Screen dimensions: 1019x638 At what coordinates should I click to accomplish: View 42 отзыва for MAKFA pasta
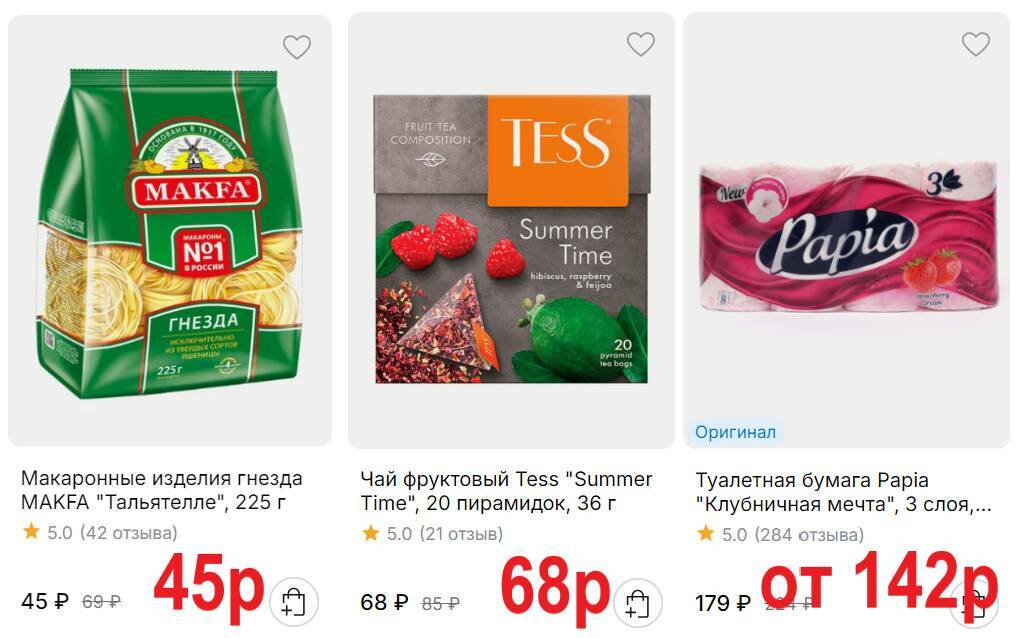pyautogui.click(x=129, y=533)
